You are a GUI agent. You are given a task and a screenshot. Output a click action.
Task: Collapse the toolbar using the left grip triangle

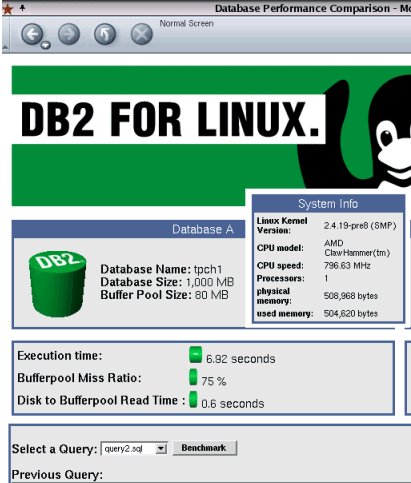5,47
